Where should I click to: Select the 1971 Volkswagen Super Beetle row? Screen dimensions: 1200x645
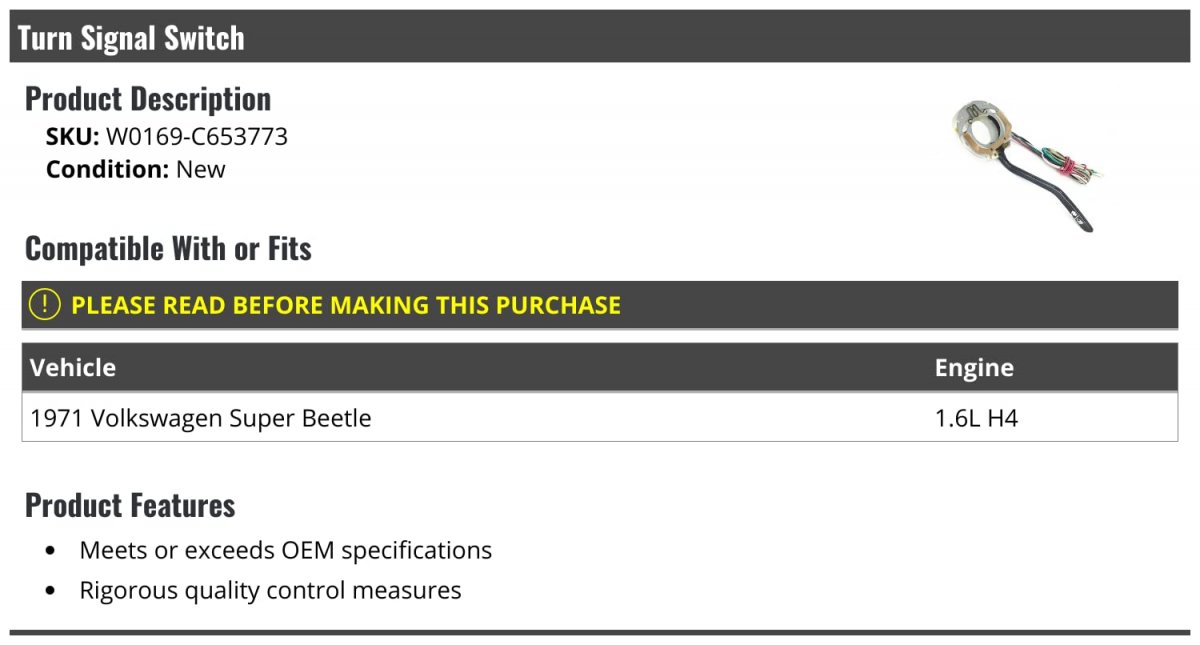[x=600, y=418]
